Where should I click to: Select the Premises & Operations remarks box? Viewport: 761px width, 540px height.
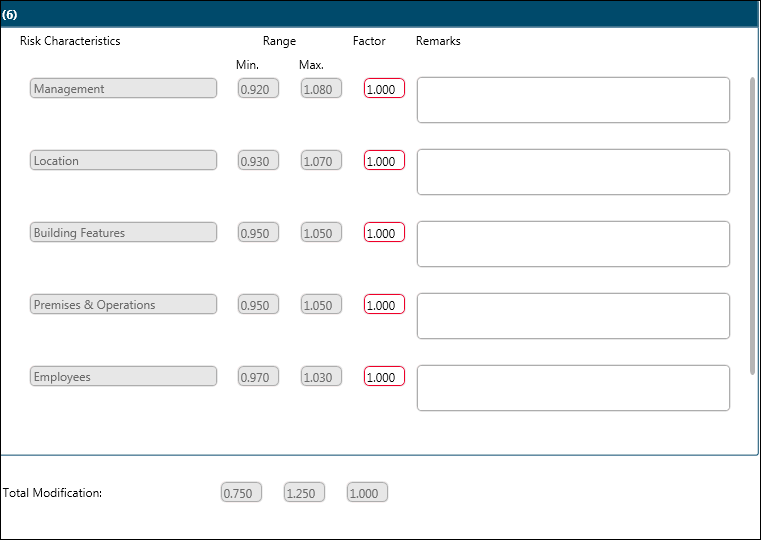(573, 316)
